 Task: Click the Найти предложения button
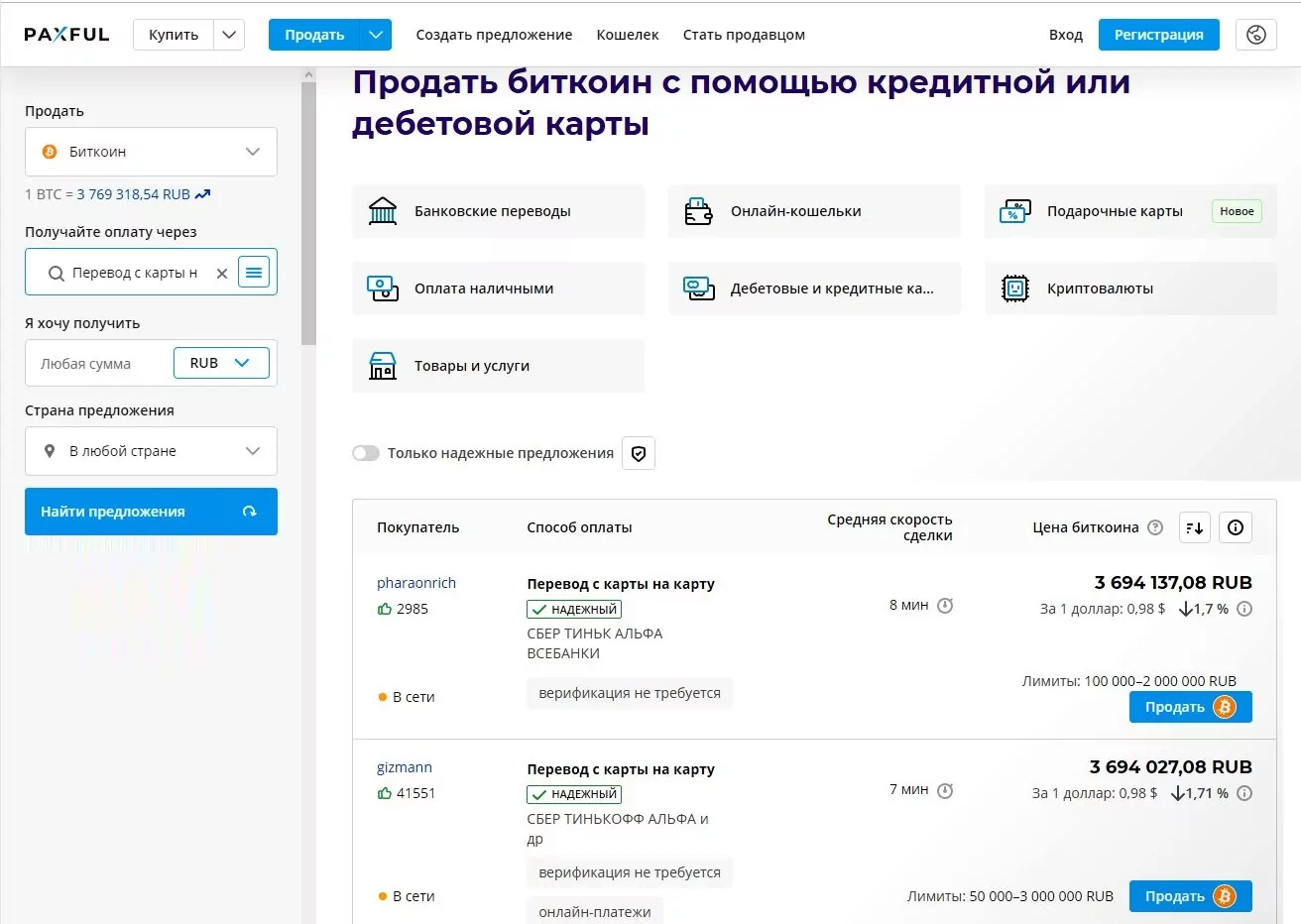click(x=151, y=512)
